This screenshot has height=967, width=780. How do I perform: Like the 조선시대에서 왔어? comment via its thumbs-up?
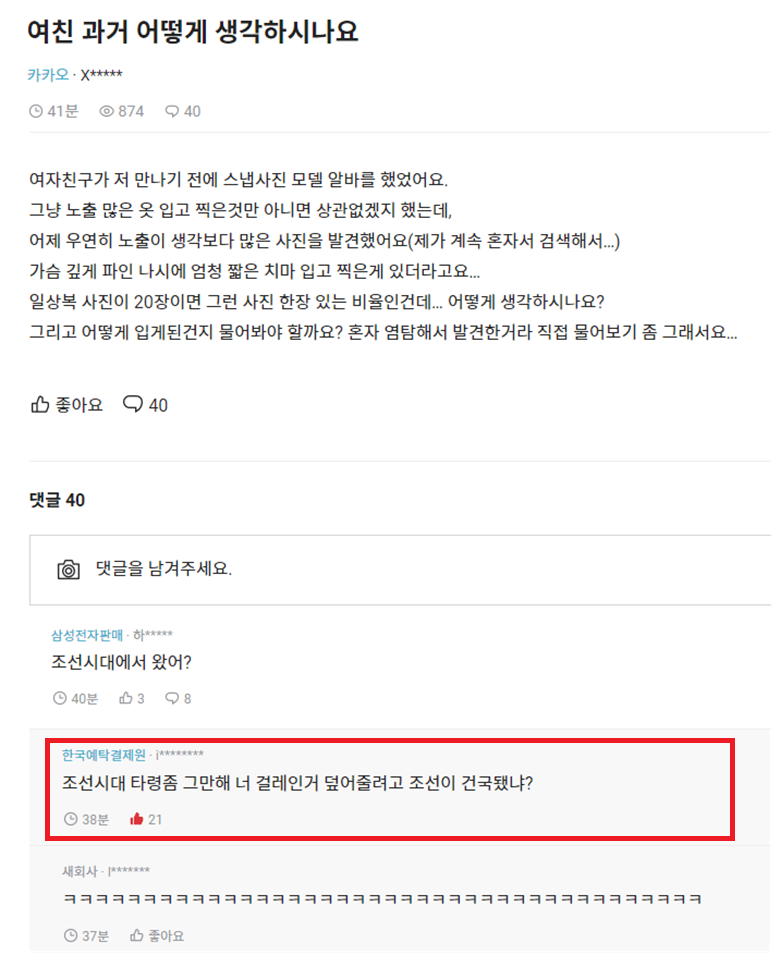click(x=126, y=698)
